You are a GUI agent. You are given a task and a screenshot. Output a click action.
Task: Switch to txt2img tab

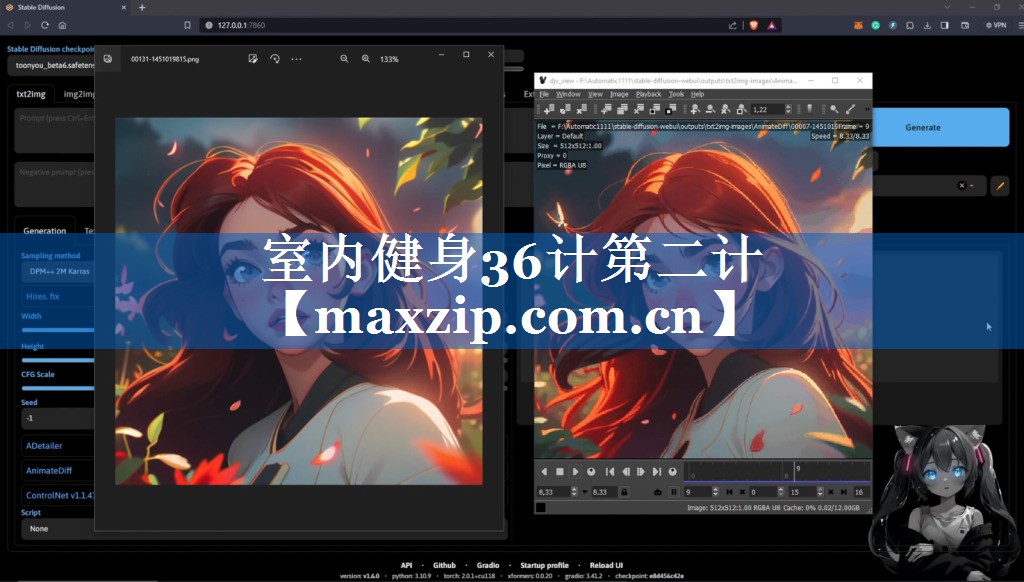[31, 94]
